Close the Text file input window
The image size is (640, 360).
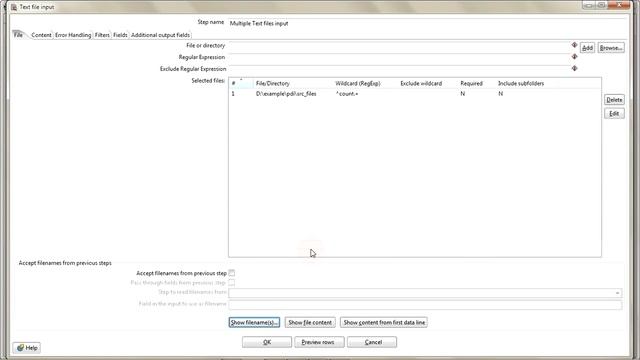point(620,5)
